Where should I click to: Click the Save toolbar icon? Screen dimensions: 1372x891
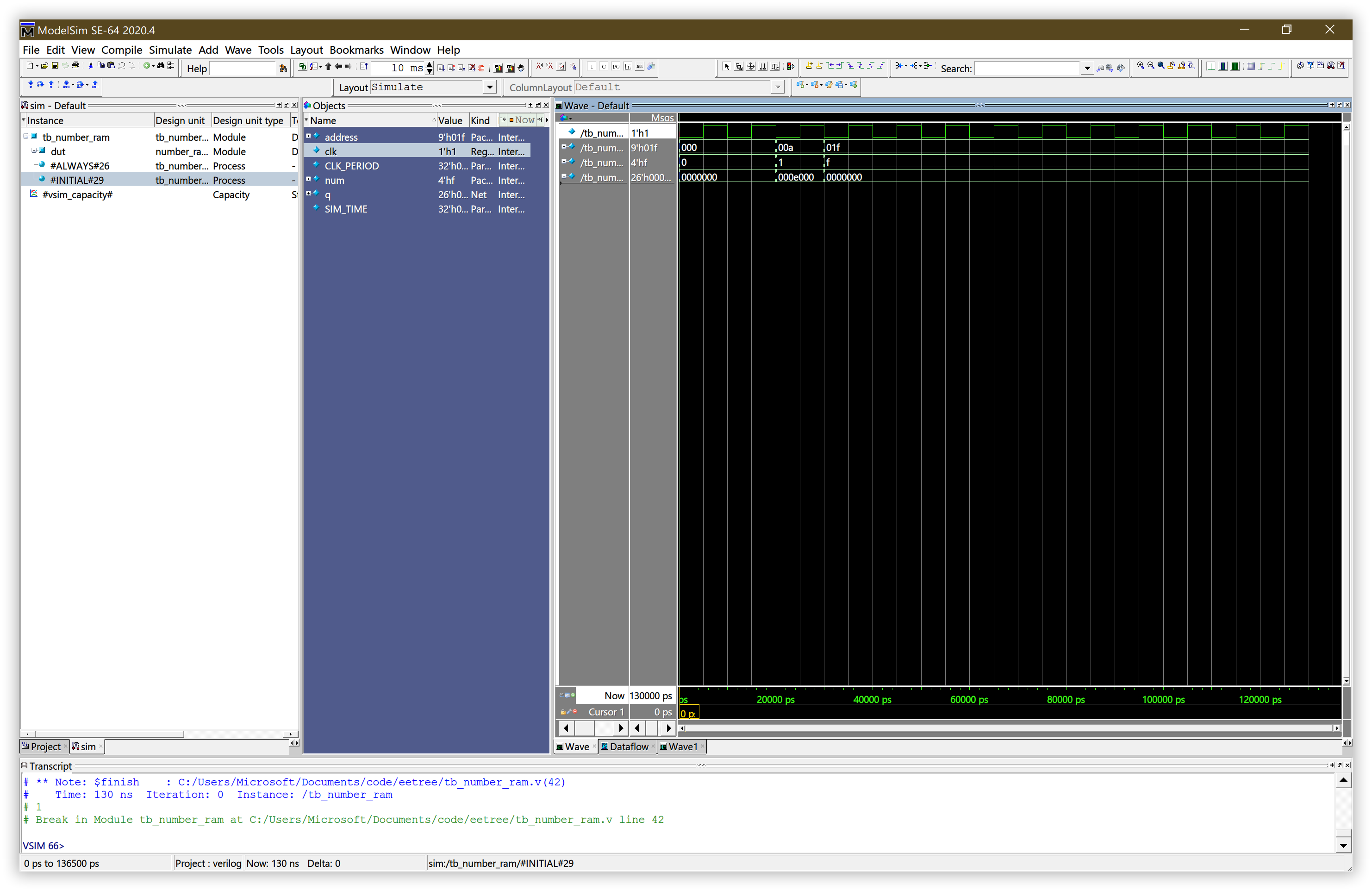click(x=56, y=66)
